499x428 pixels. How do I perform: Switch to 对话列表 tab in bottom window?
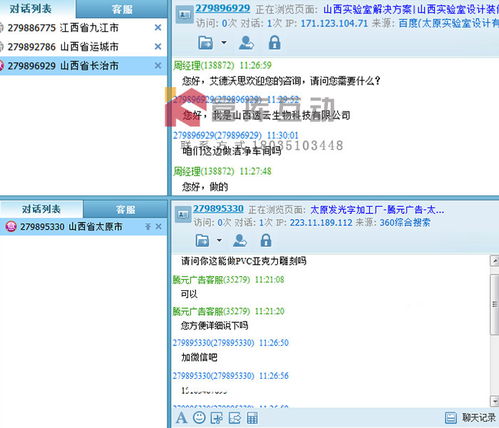41,209
